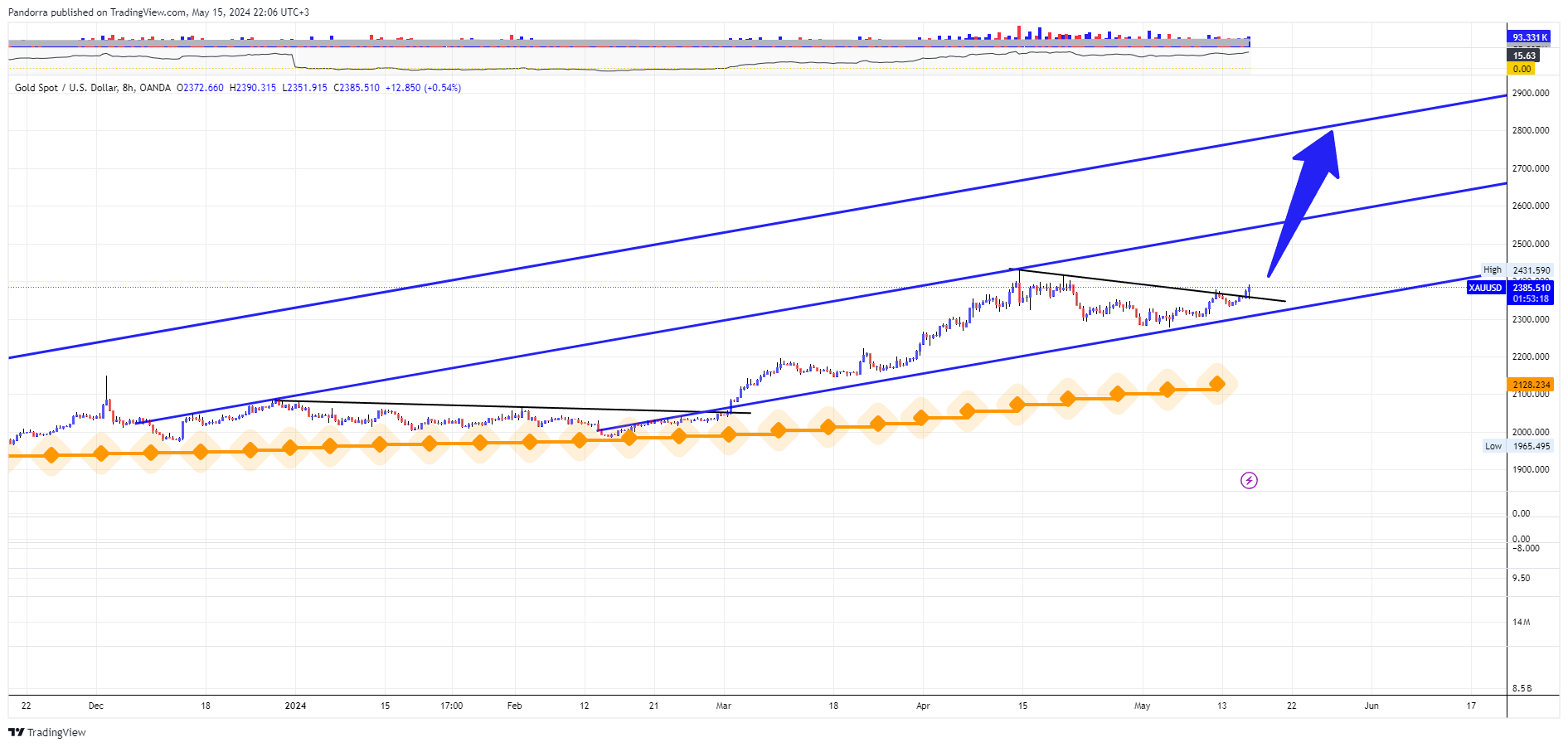1568x747 pixels.
Task: Click the May label on time axis
Action: (1143, 706)
